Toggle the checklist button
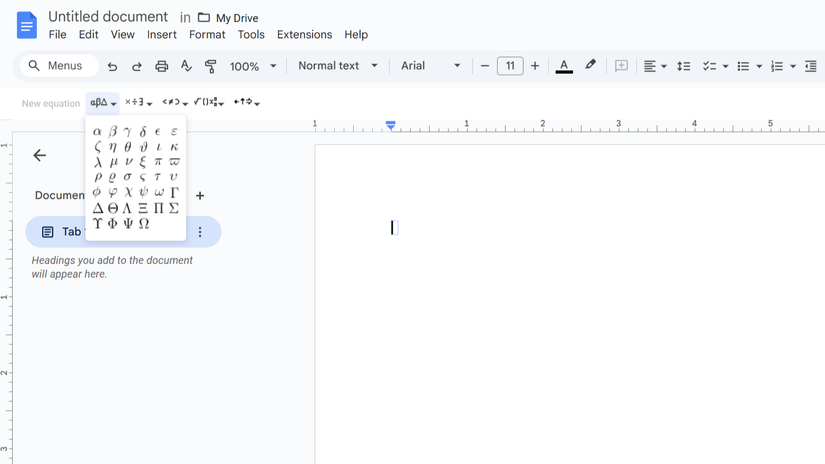 pyautogui.click(x=710, y=66)
